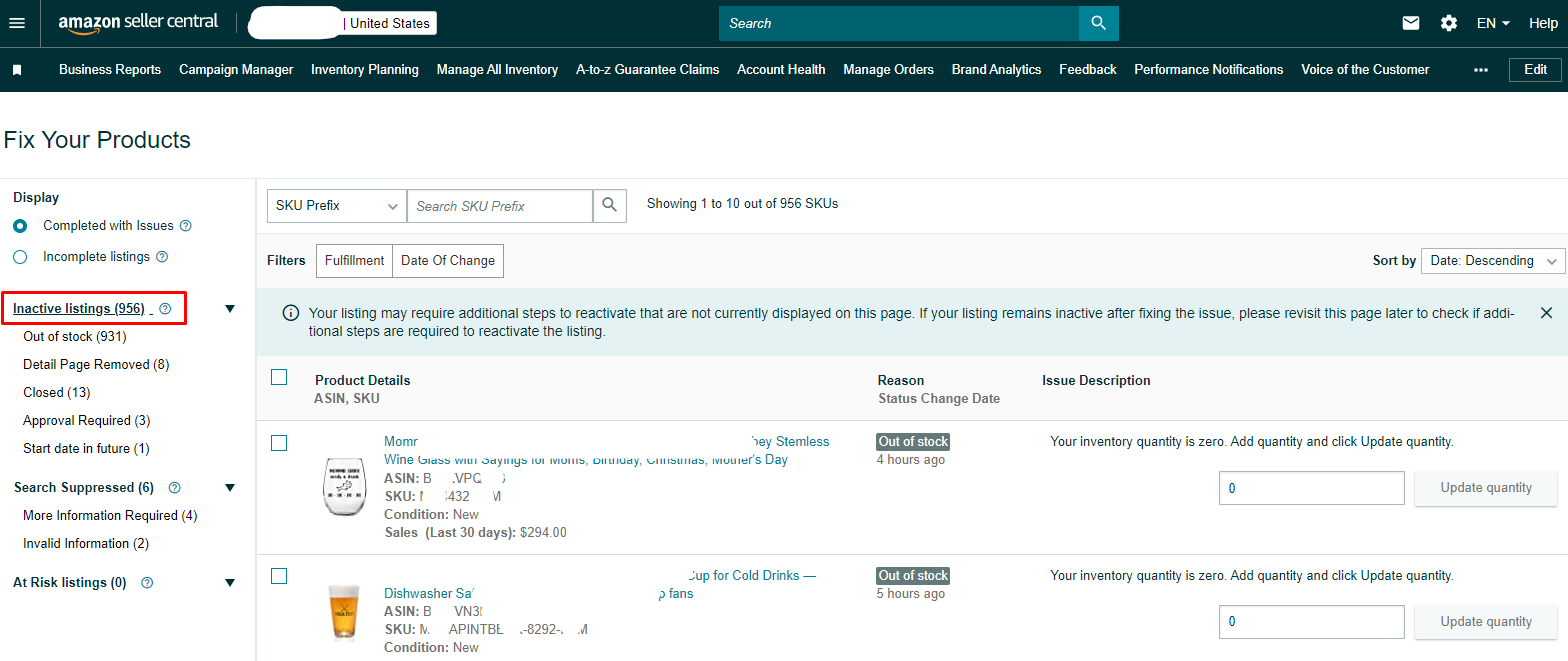This screenshot has height=661, width=1568.
Task: Click Update quantity for the wine glass
Action: click(x=1486, y=488)
